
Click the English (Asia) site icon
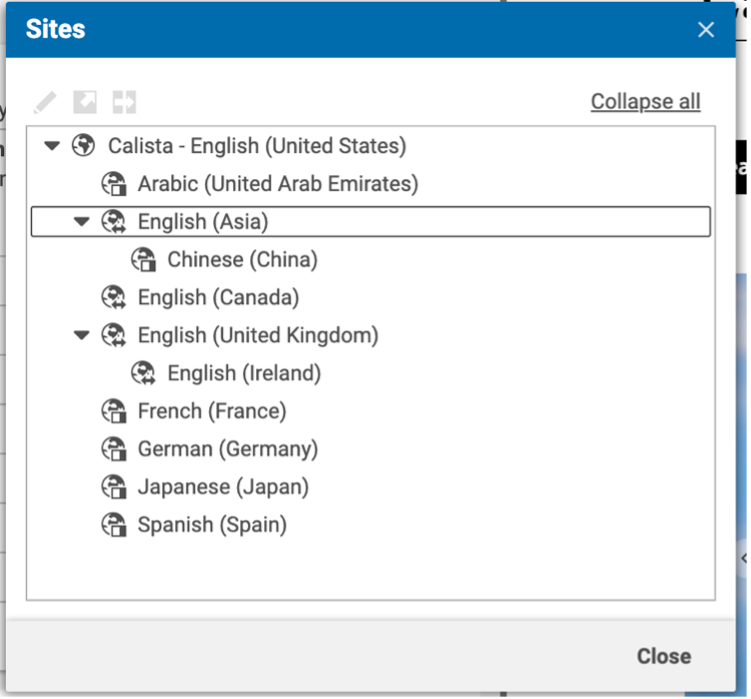114,221
